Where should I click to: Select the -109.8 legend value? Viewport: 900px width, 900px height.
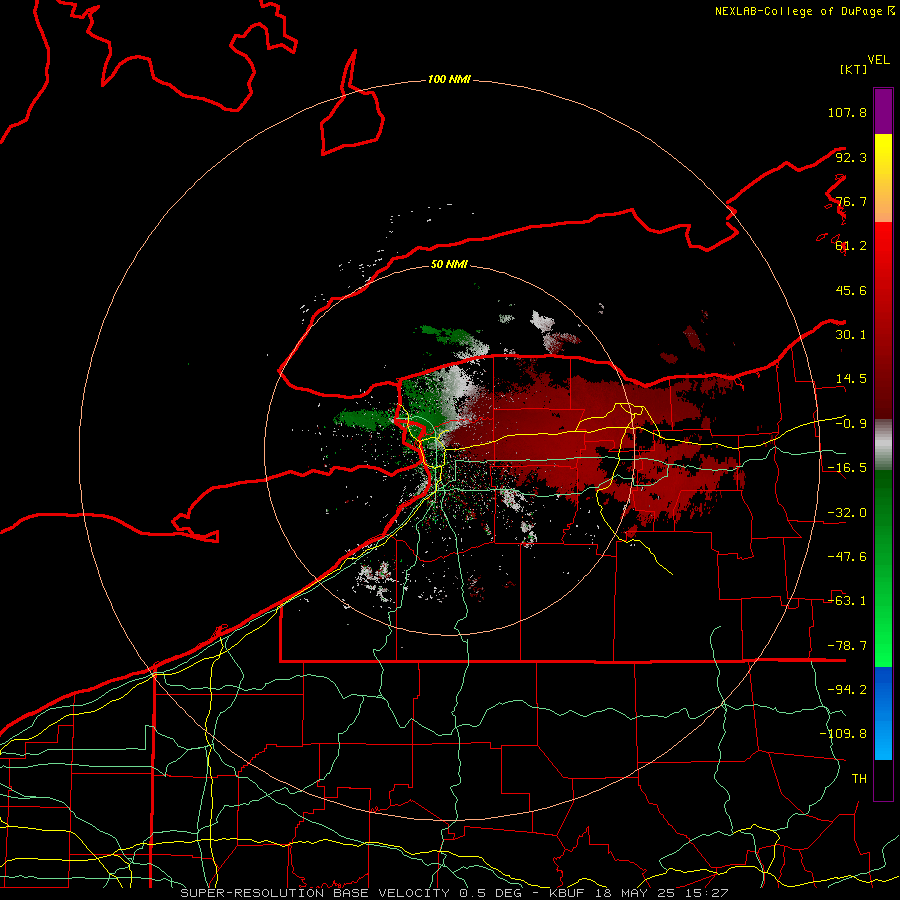[843, 734]
